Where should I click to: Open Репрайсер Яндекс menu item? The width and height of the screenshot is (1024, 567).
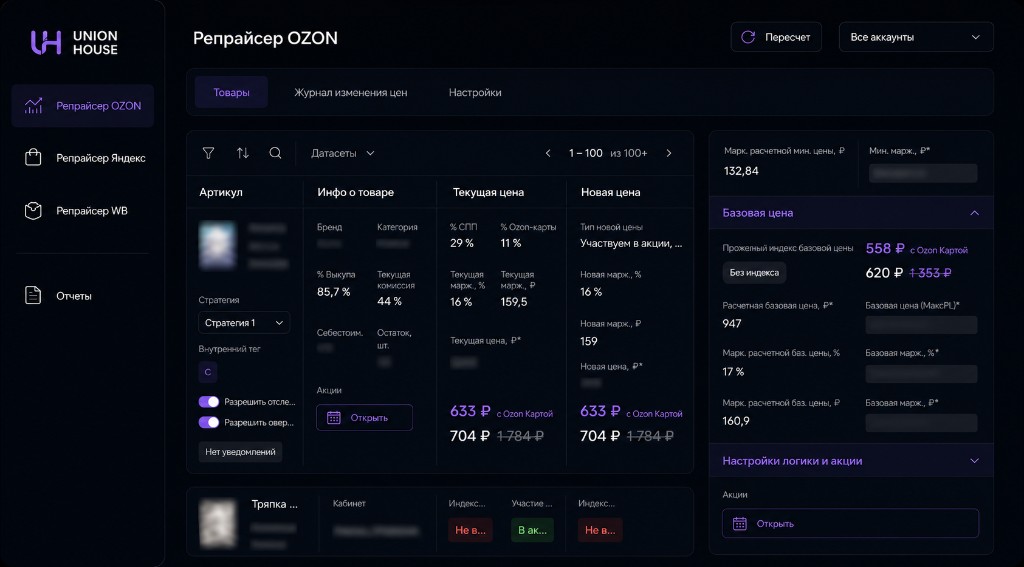click(83, 157)
